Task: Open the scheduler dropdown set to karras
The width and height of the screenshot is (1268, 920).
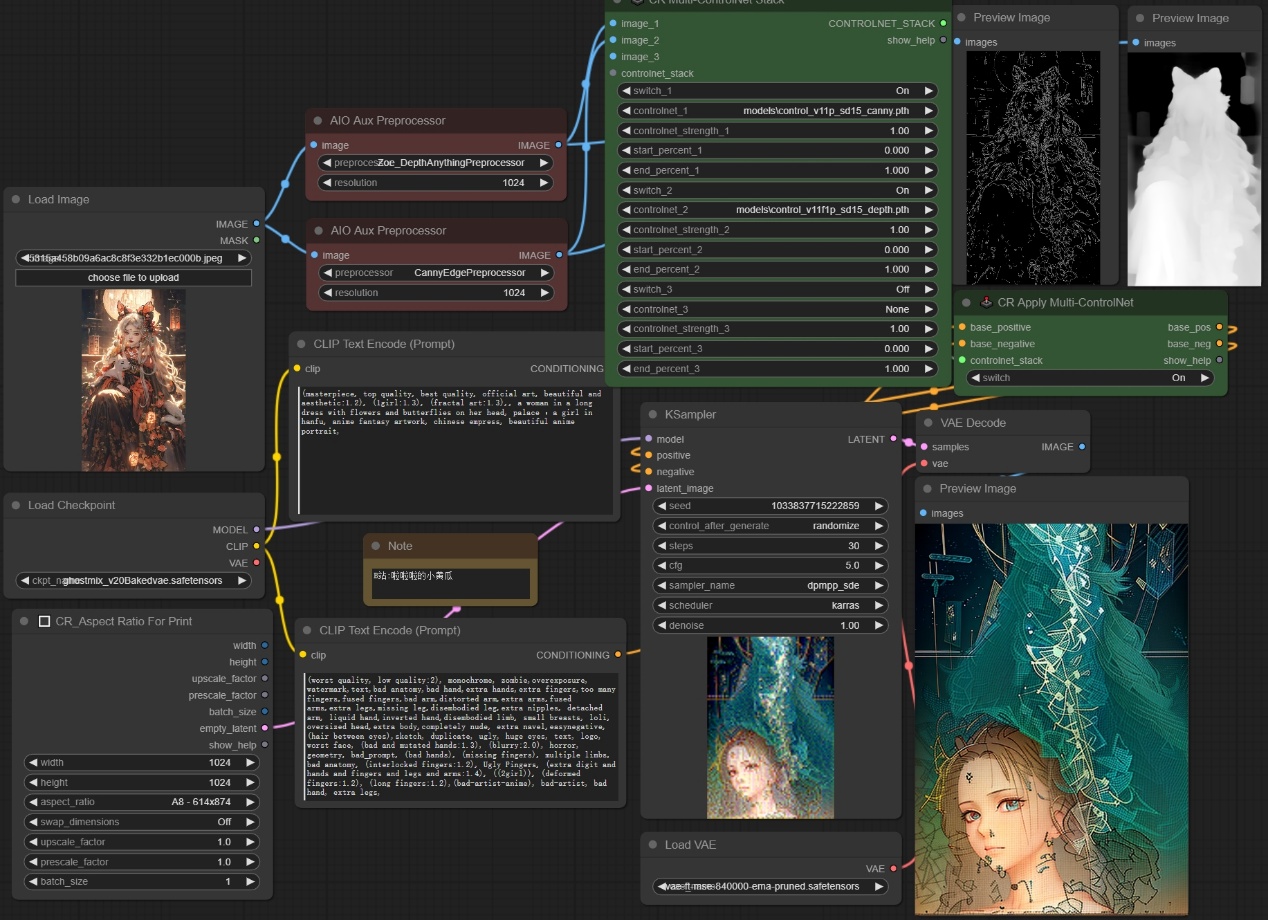Action: (769, 606)
